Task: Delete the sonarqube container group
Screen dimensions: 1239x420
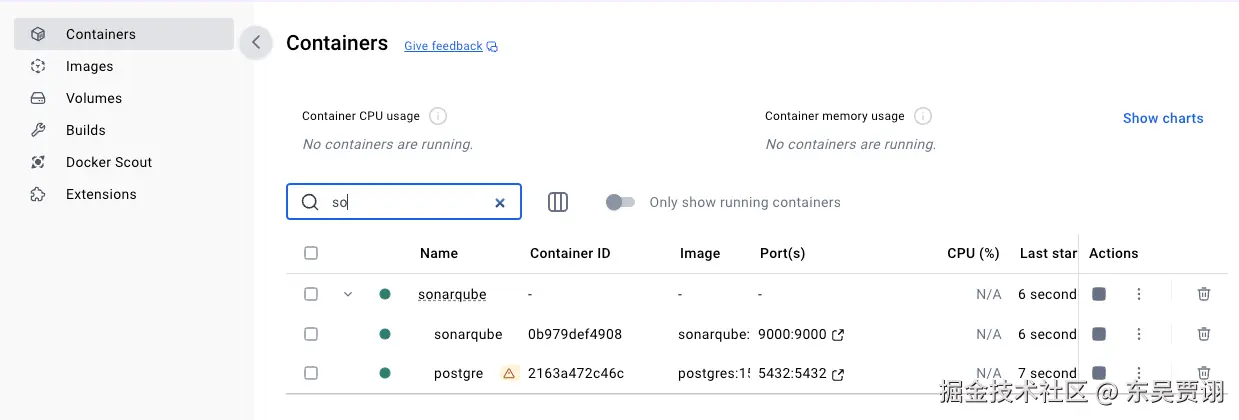Action: [1204, 294]
